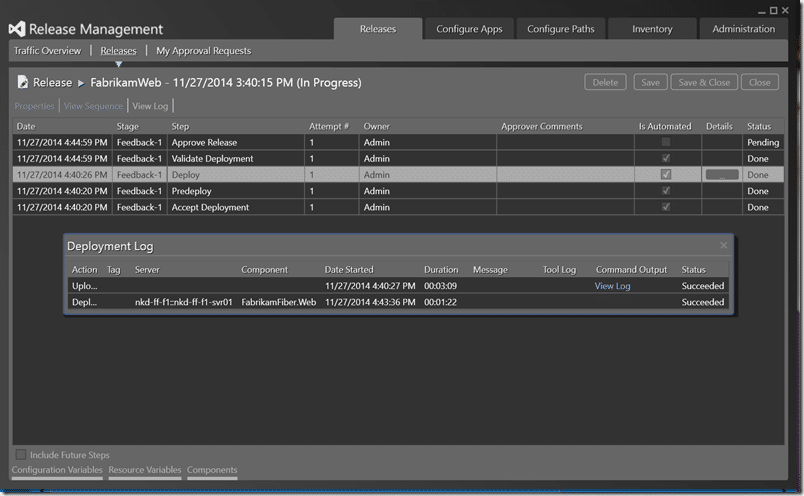The image size is (804, 496).
Task: Open the Inventory tab
Action: [x=652, y=29]
